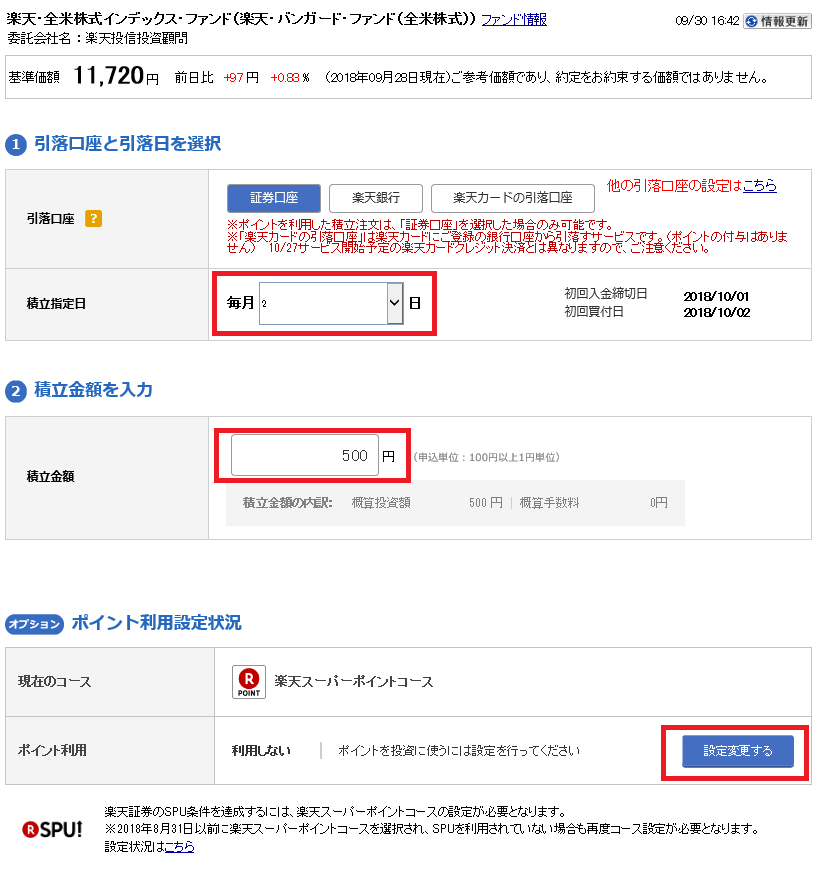
Task: Click the +0.83 % change value
Action: [x=290, y=78]
